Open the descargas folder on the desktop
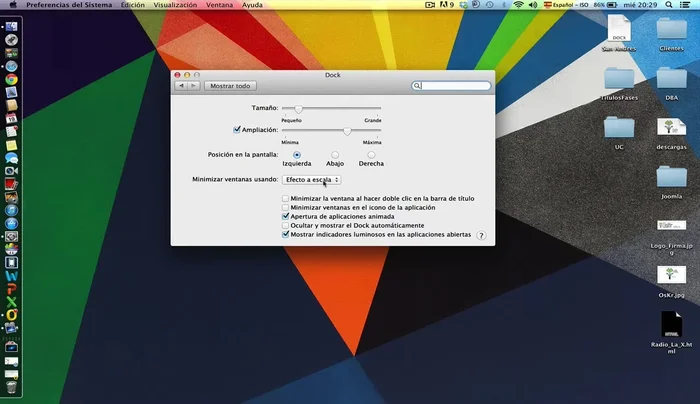Viewport: 700px width, 404px height. [x=671, y=128]
